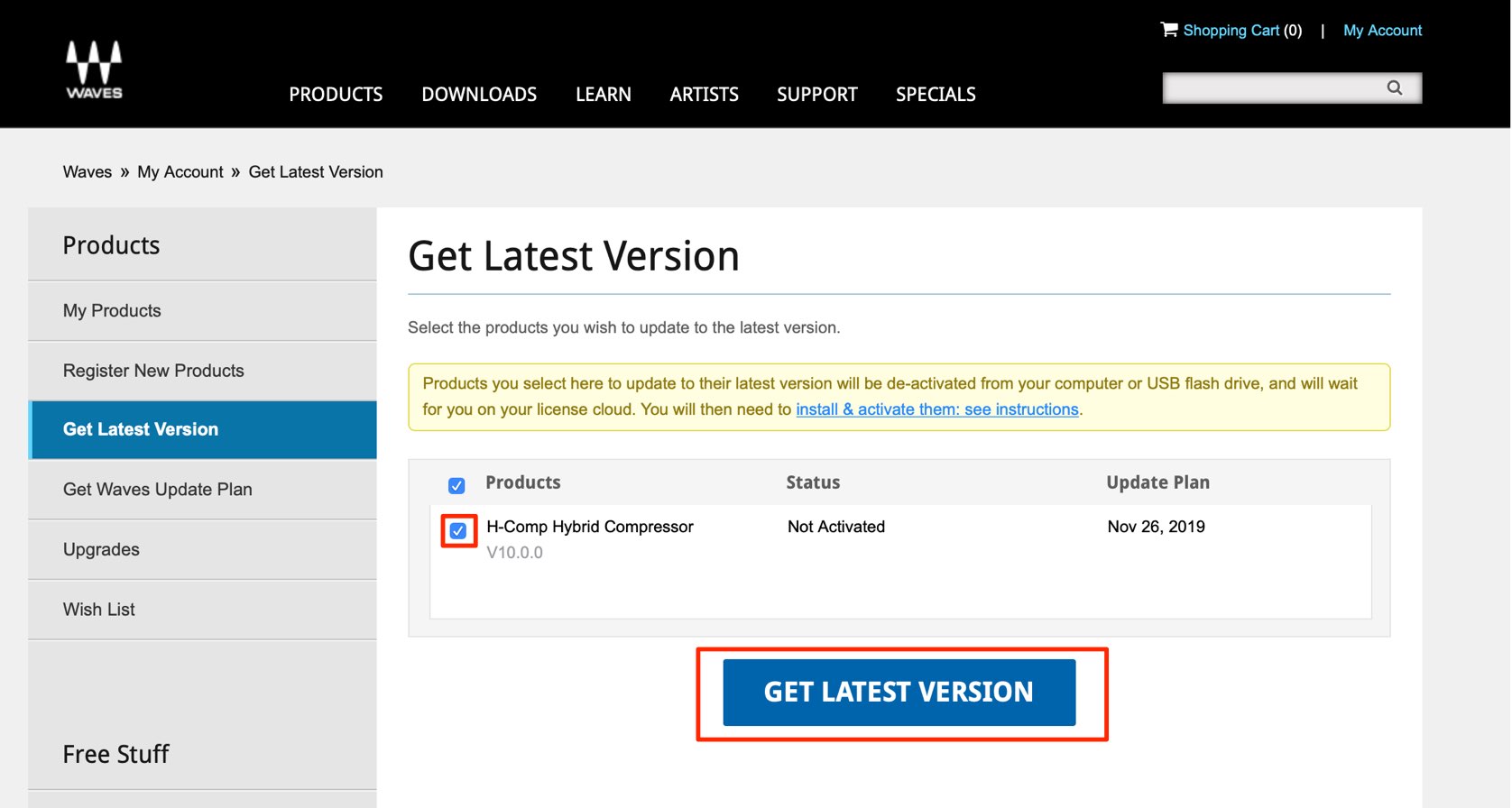Screen dimensions: 1512x808
Task: Click the GET LATEST VERSION button
Action: coord(899,693)
